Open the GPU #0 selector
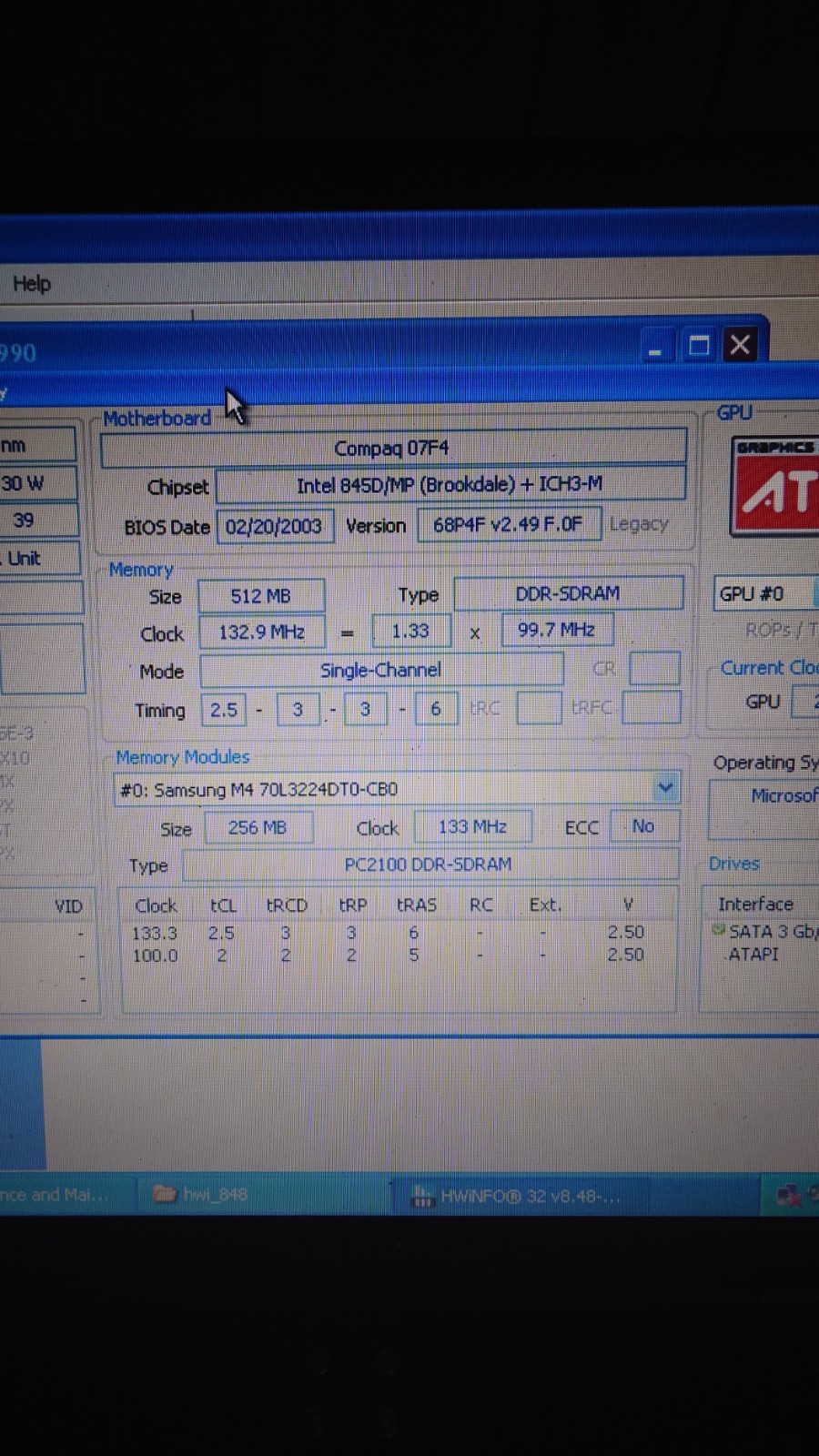 tap(766, 594)
